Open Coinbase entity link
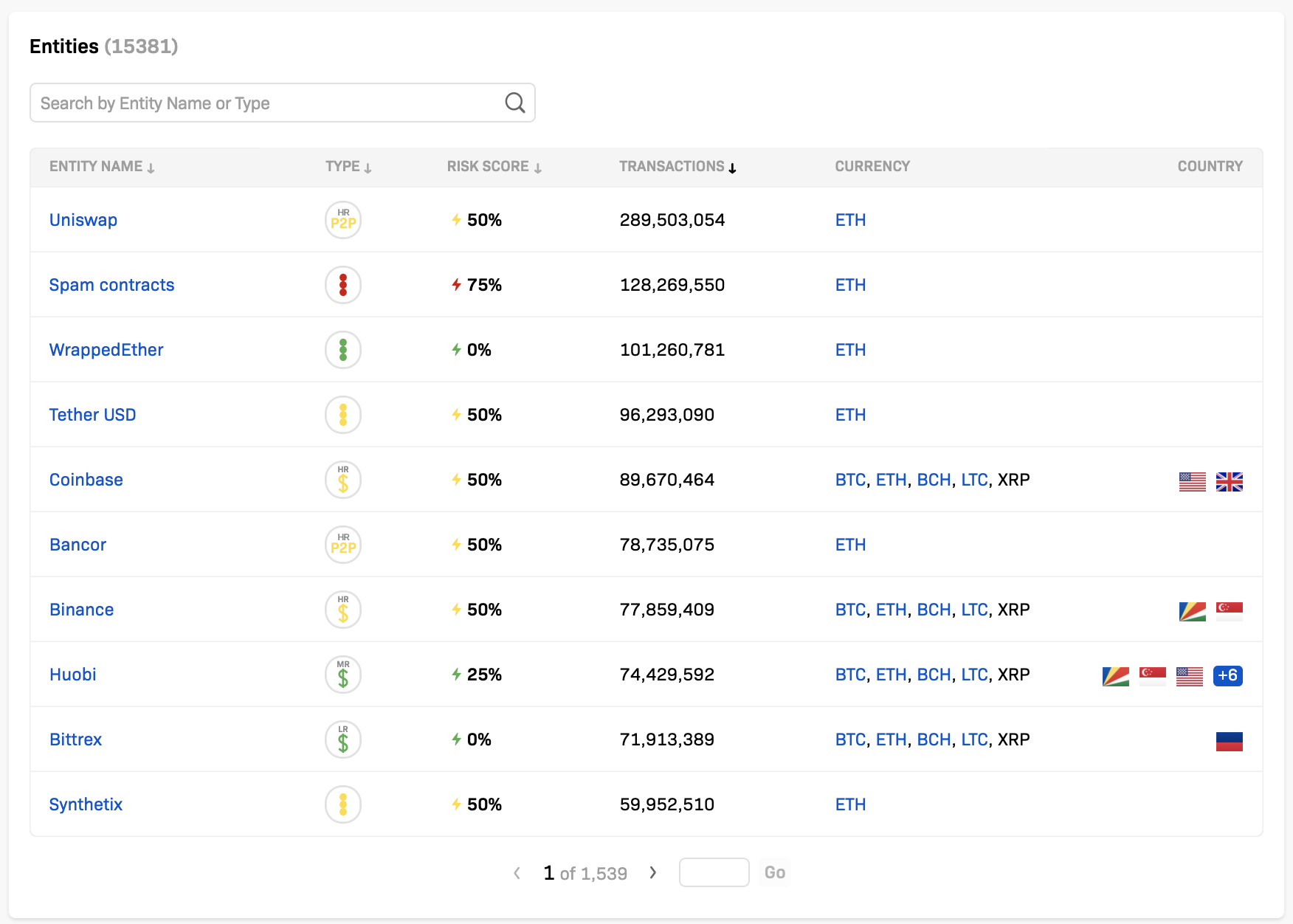Image resolution: width=1293 pixels, height=924 pixels. tap(86, 480)
